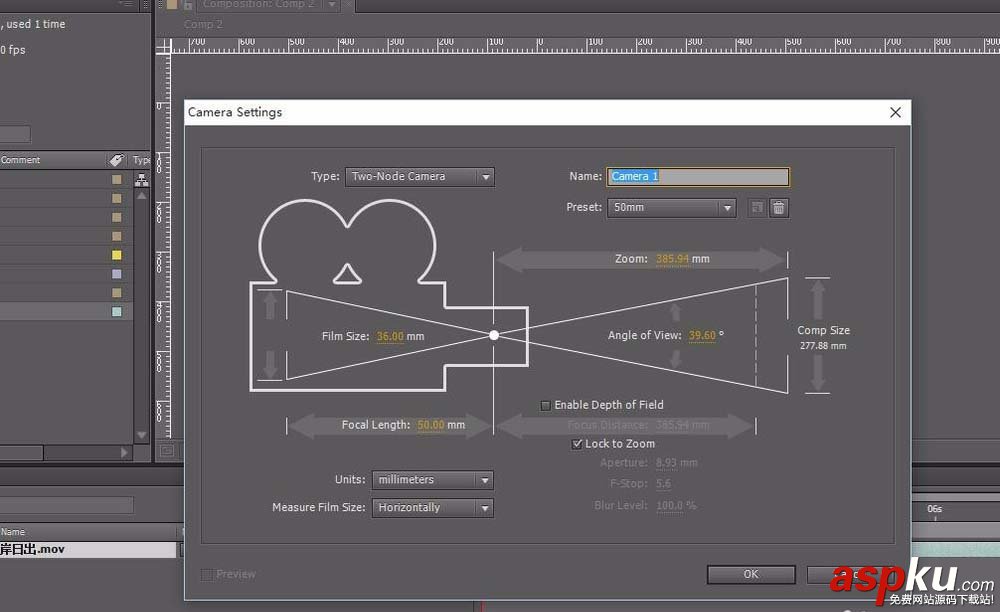Click the Focal Length value 50.00
The height and width of the screenshot is (612, 1000).
431,425
